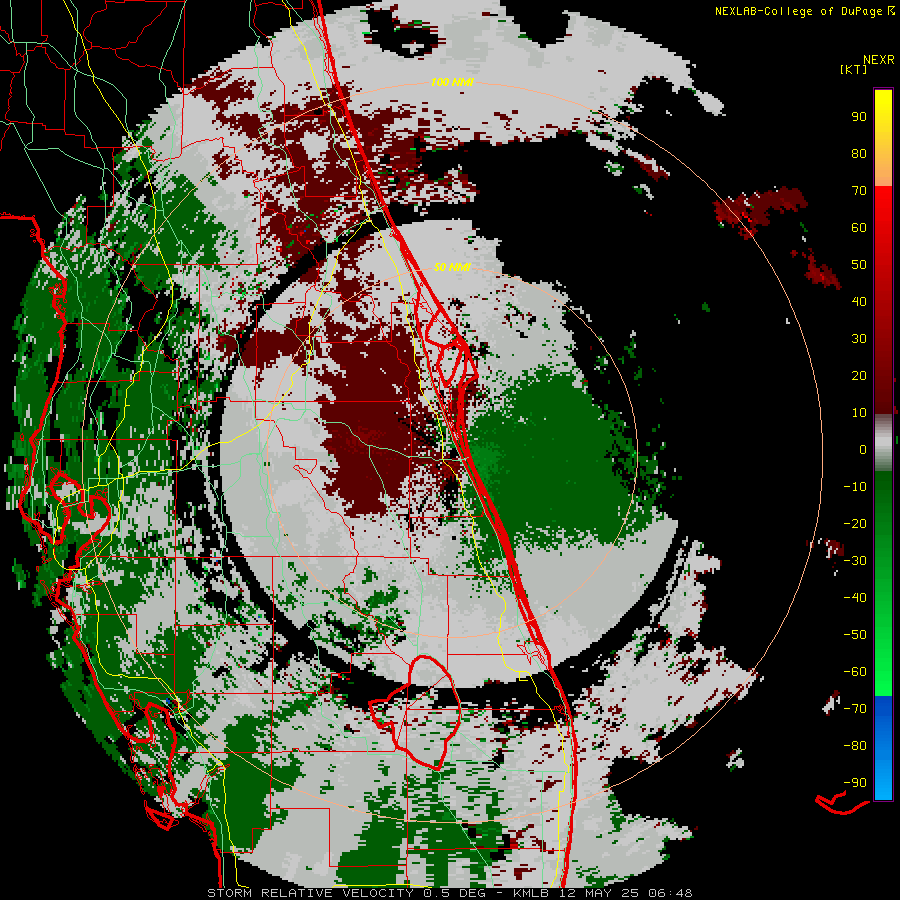This screenshot has height=900, width=900.
Task: Click the -80 scale value
Action: click(x=855, y=746)
